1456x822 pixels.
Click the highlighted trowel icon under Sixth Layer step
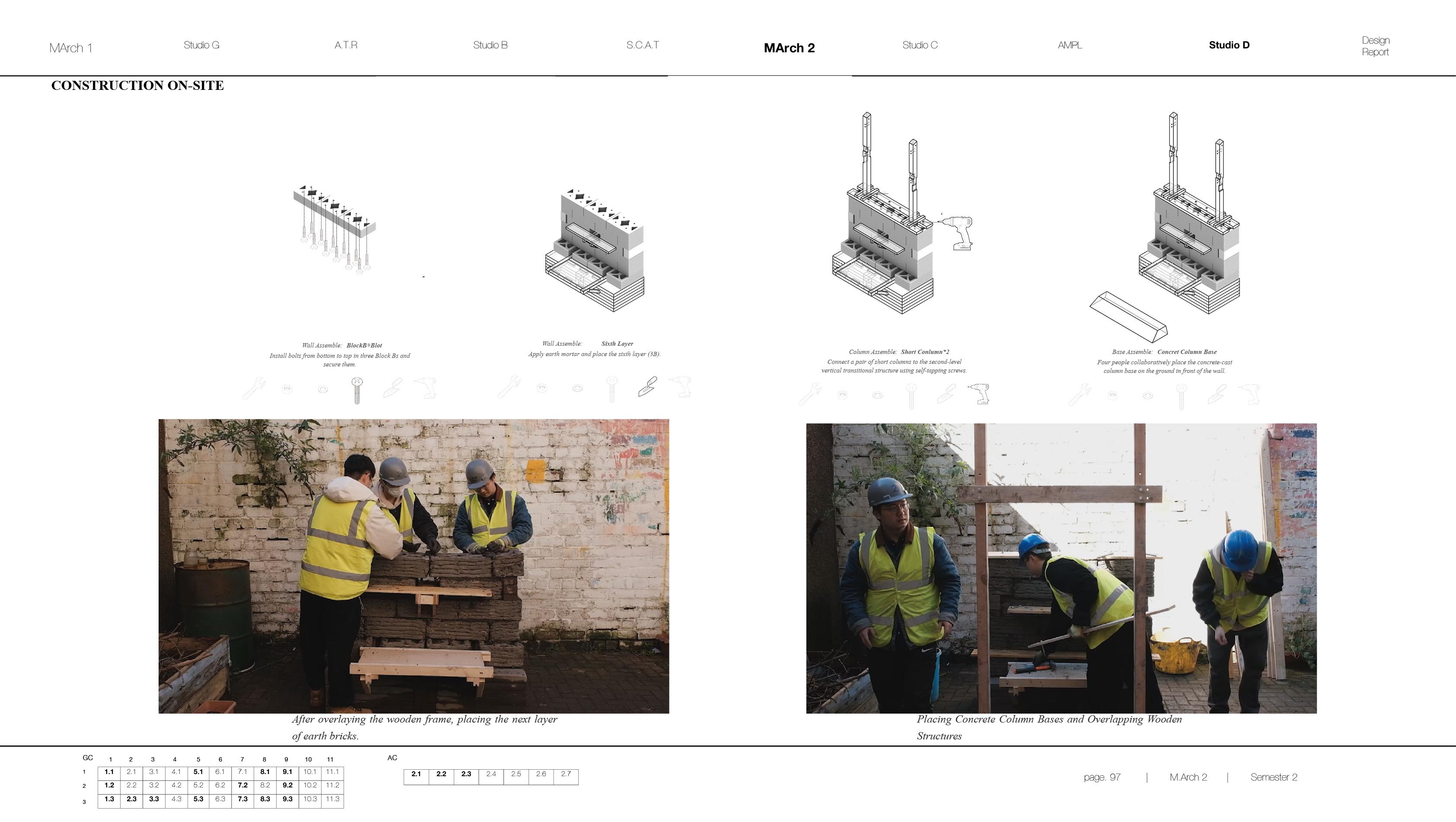[648, 387]
